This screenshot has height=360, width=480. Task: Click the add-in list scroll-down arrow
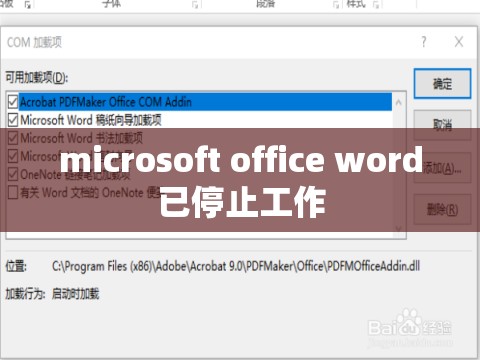(398, 229)
